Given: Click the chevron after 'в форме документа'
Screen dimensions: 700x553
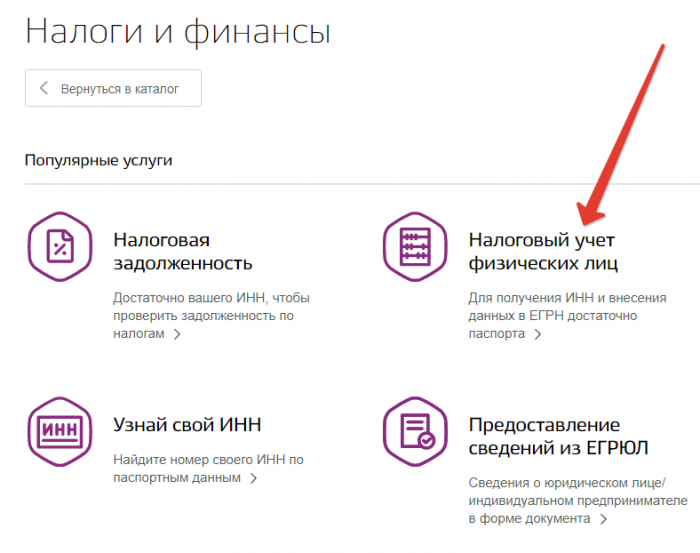Looking at the screenshot, I should (603, 519).
